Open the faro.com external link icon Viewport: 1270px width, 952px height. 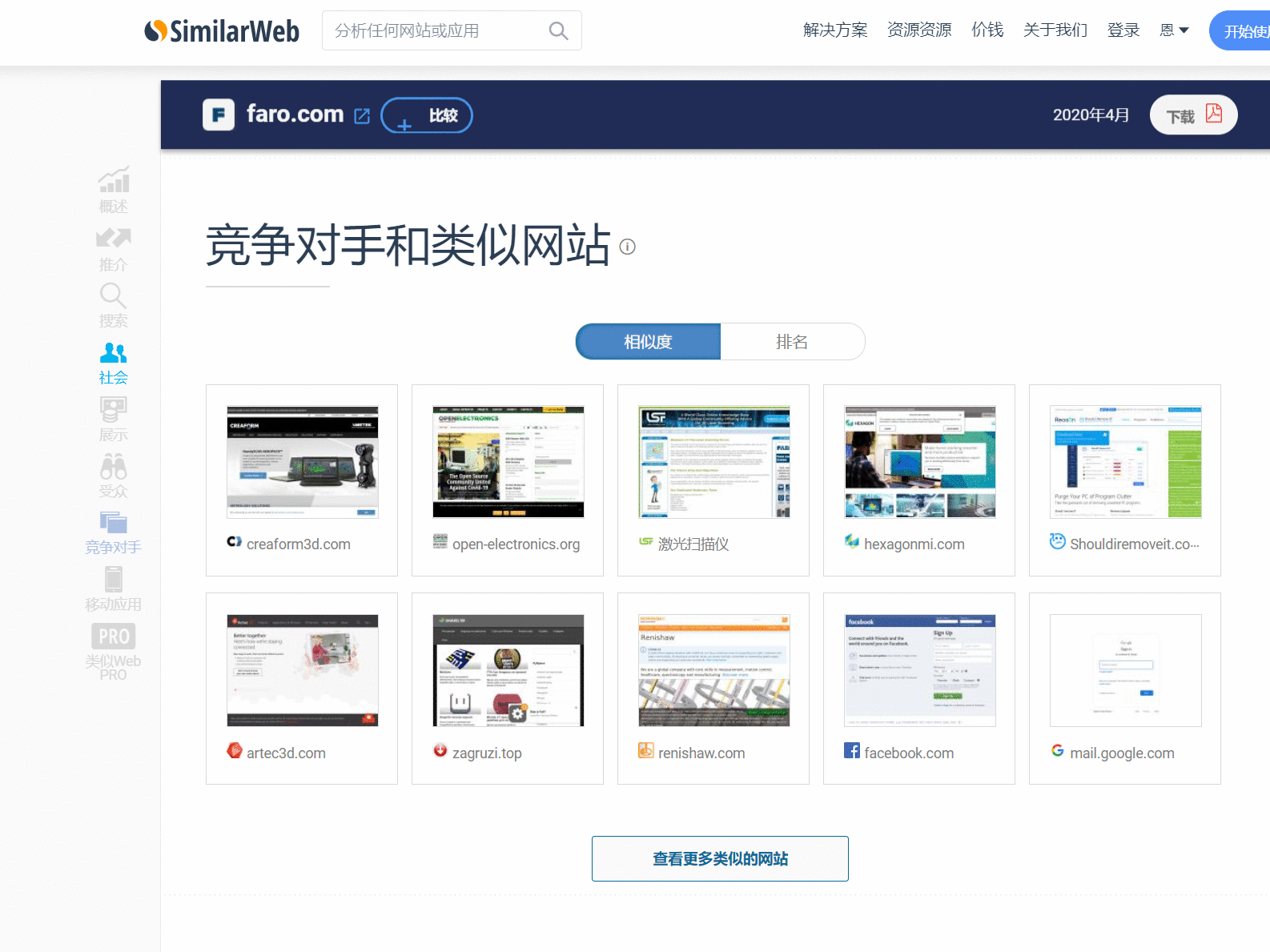pyautogui.click(x=362, y=116)
